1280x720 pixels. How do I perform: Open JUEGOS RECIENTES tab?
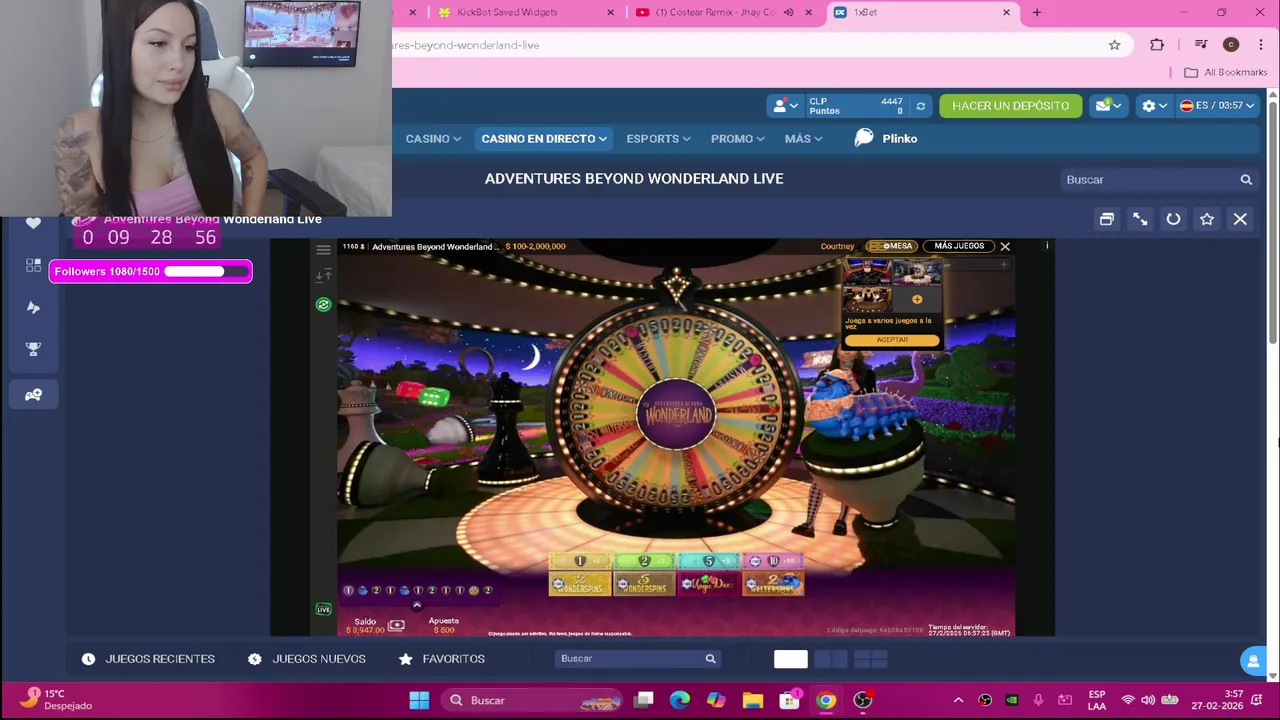coord(148,659)
